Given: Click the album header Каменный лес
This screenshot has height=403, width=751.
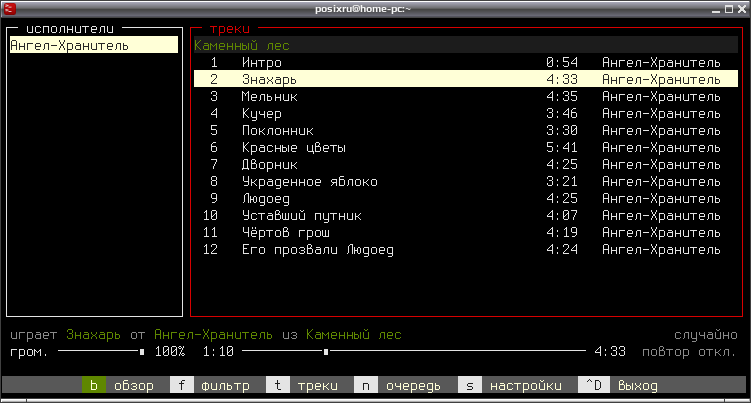Looking at the screenshot, I should coord(466,45).
